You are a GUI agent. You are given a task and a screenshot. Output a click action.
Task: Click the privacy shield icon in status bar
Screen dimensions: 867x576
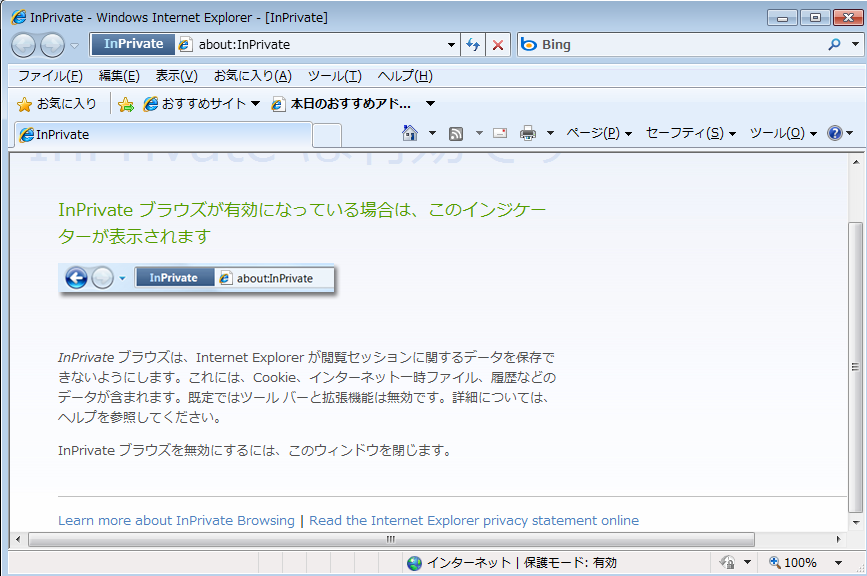pos(727,563)
